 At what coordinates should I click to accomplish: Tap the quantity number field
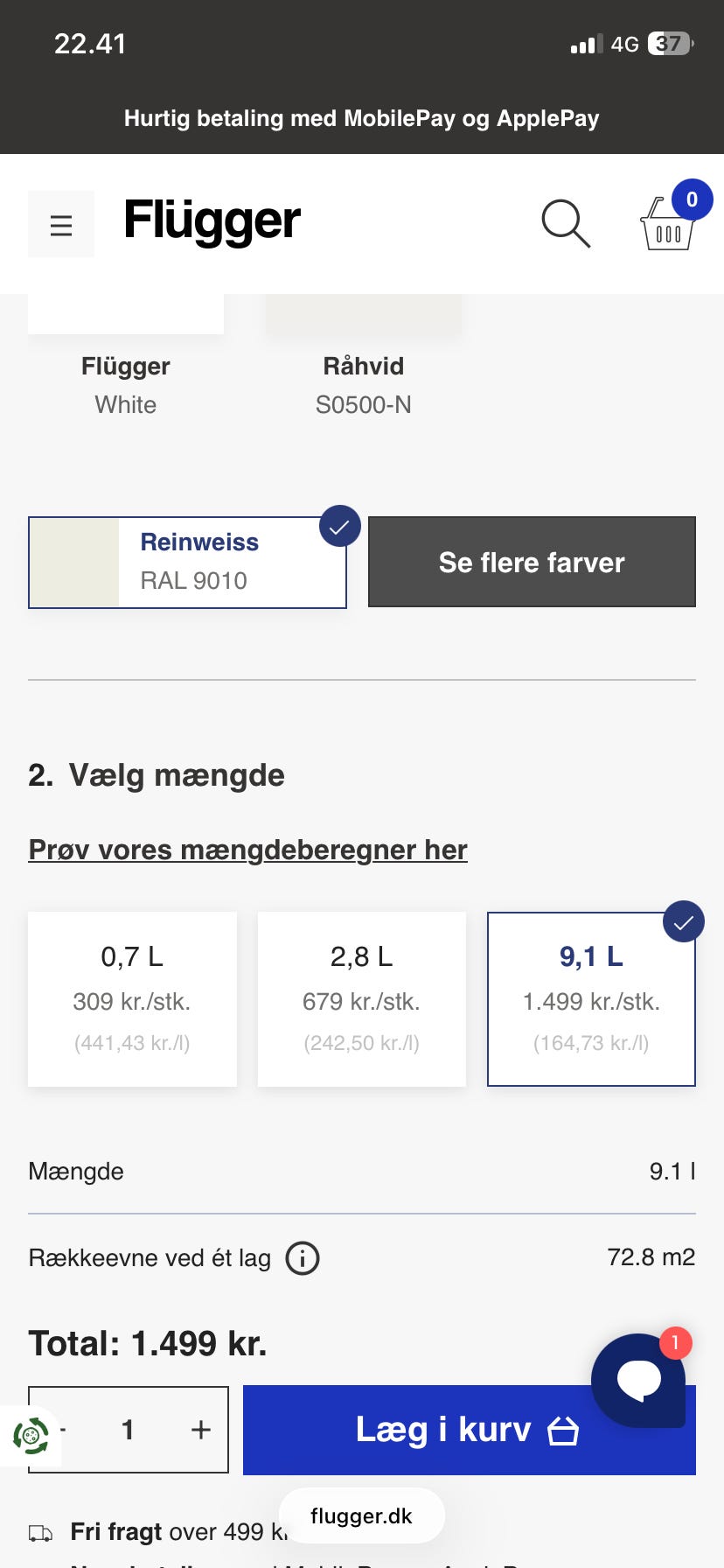click(128, 1429)
